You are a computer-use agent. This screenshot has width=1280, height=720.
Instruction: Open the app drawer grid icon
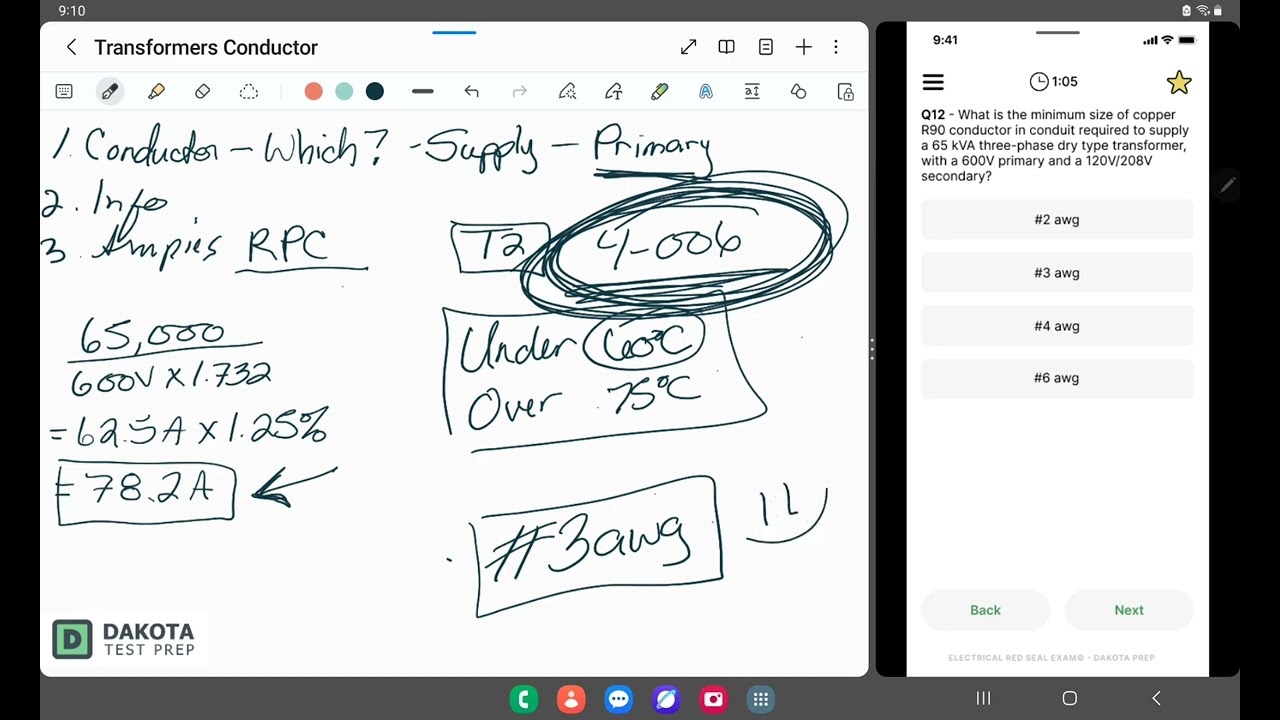[761, 699]
